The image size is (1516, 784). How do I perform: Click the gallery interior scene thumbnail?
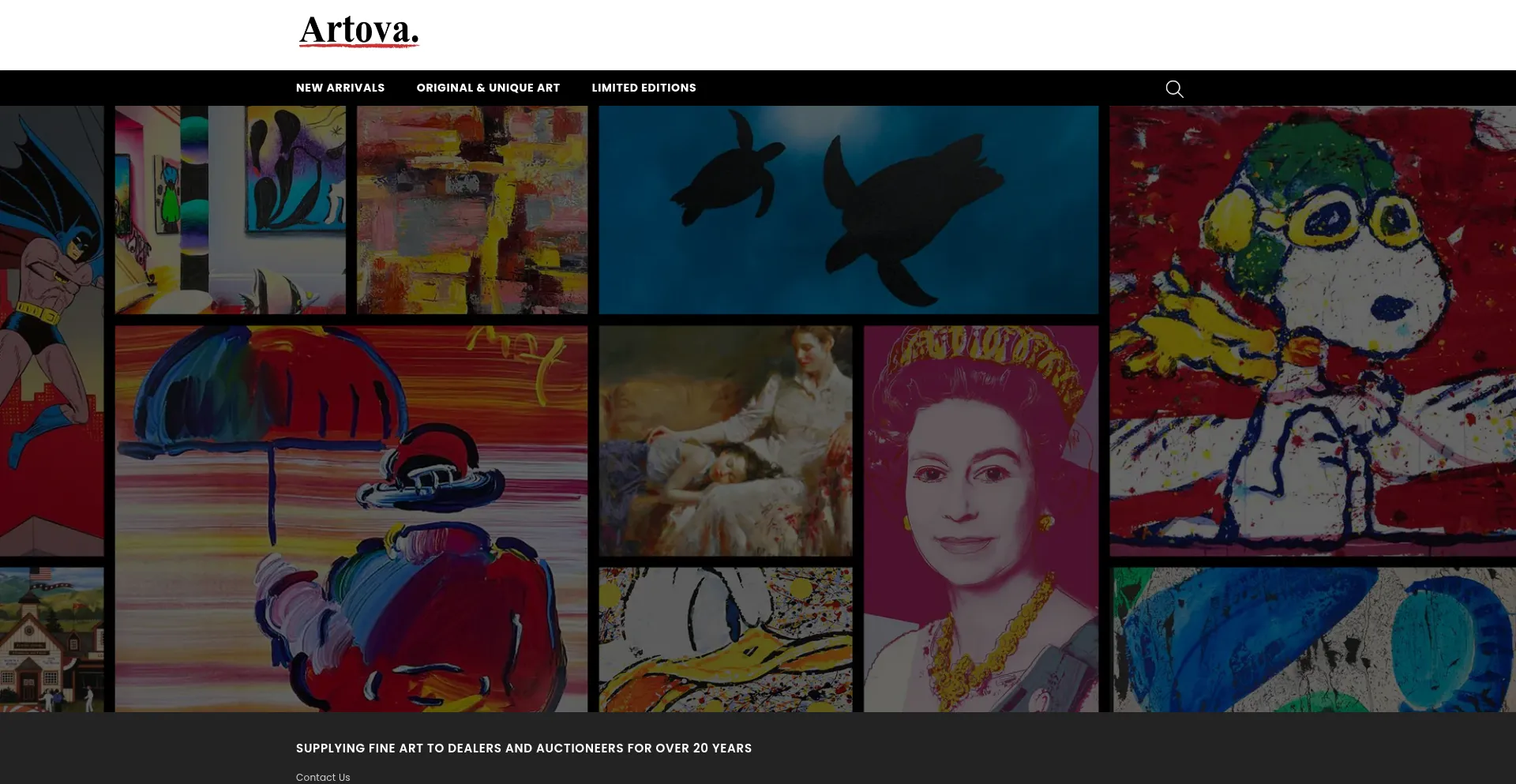tap(230, 209)
